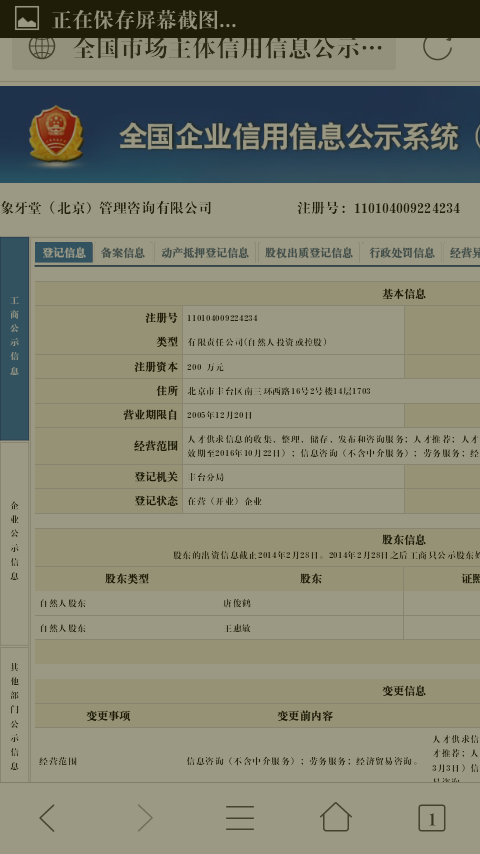This screenshot has width=480, height=854.
Task: Click the address value 北京市丰台区南三环西路
Action: (x=279, y=391)
